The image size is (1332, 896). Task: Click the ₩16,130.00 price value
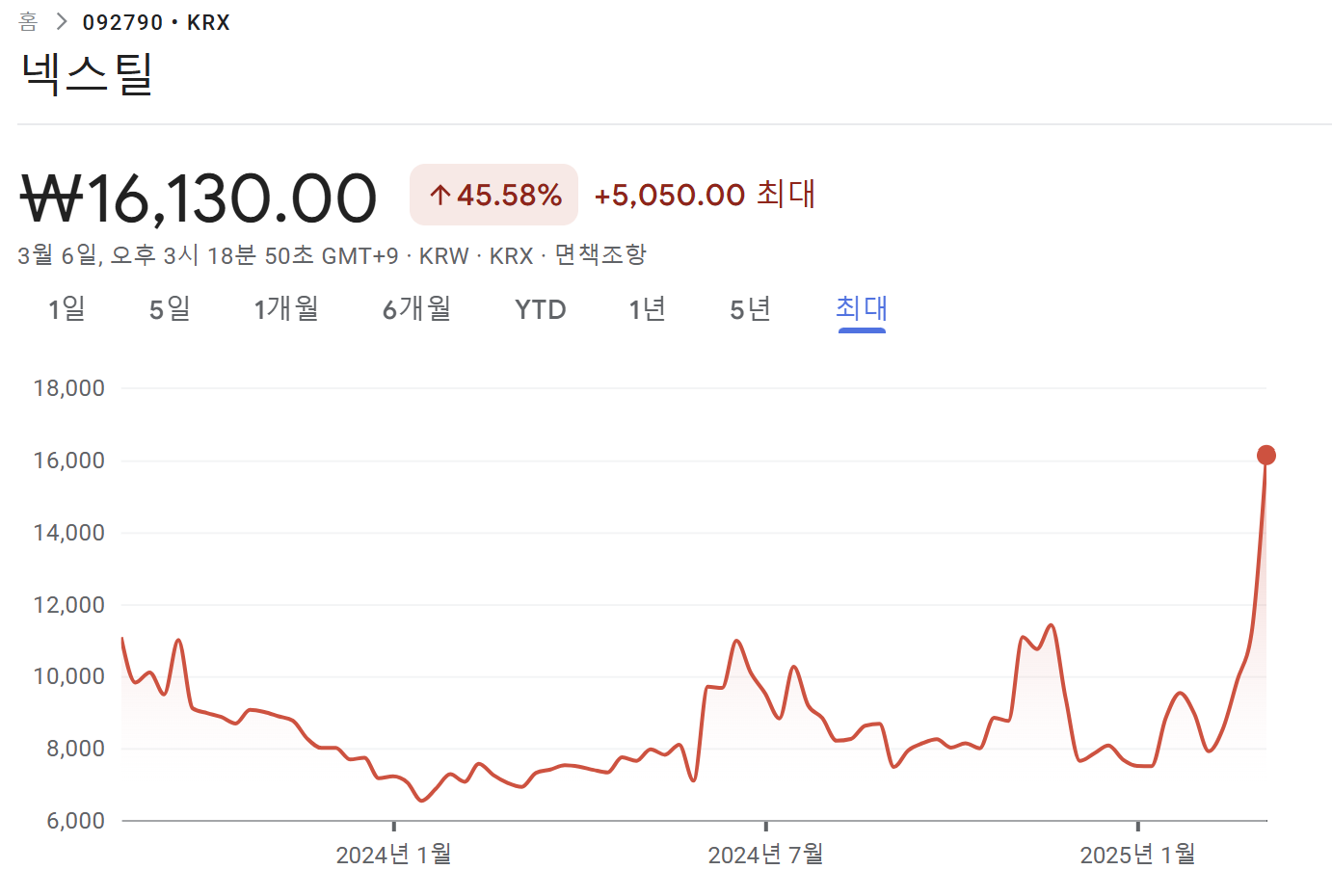pyautogui.click(x=199, y=198)
